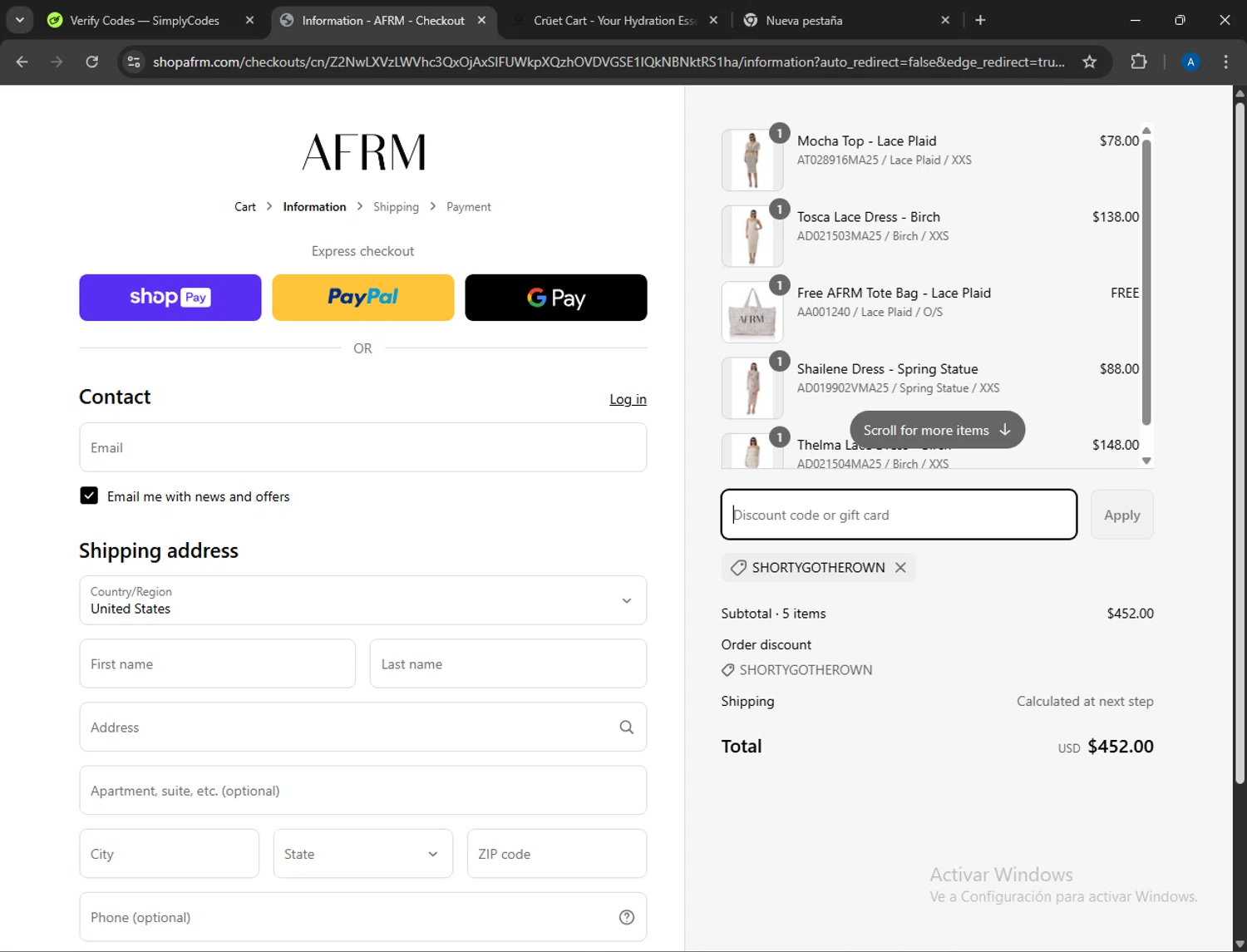Close the Nueva pestaña tab
The height and width of the screenshot is (952, 1247).
[x=945, y=20]
